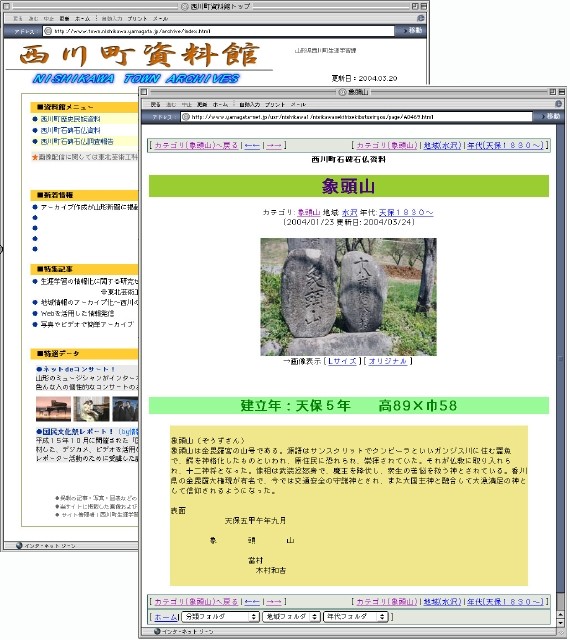Click the page icon beside the address URL

pos(186,117)
